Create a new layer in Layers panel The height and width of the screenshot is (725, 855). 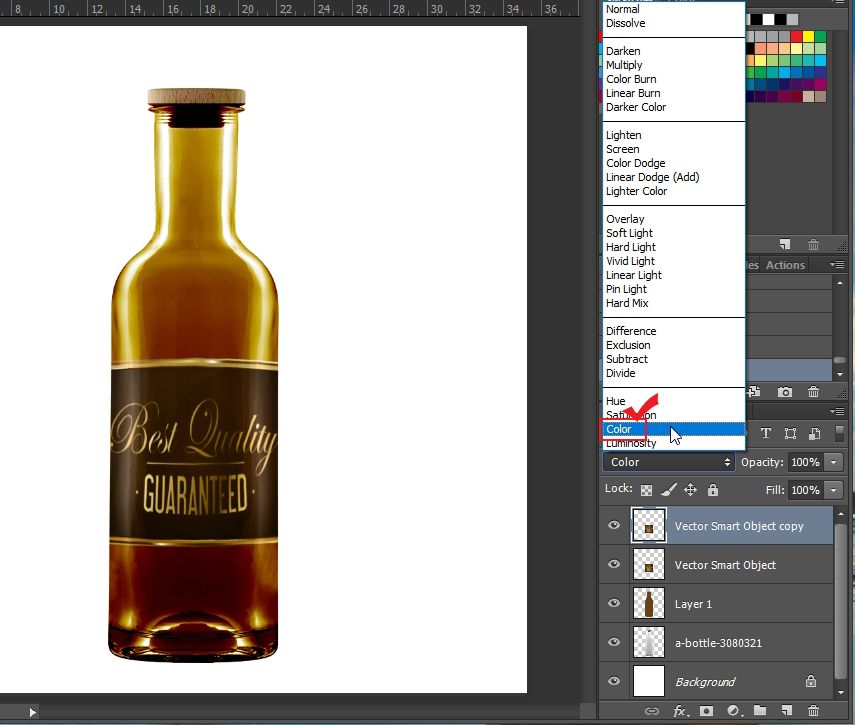coord(786,710)
